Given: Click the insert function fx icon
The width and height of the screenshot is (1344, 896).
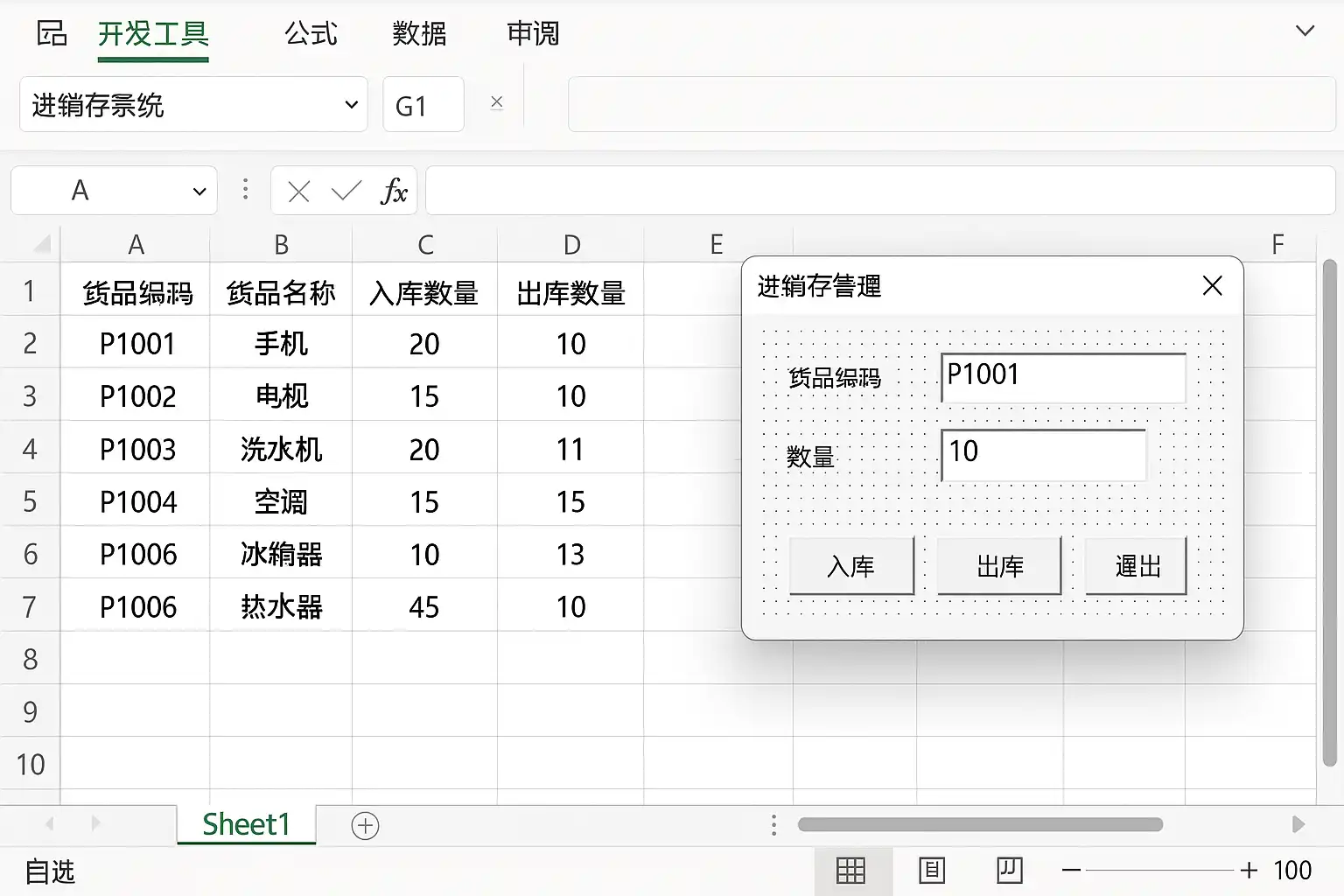Looking at the screenshot, I should pos(394,191).
